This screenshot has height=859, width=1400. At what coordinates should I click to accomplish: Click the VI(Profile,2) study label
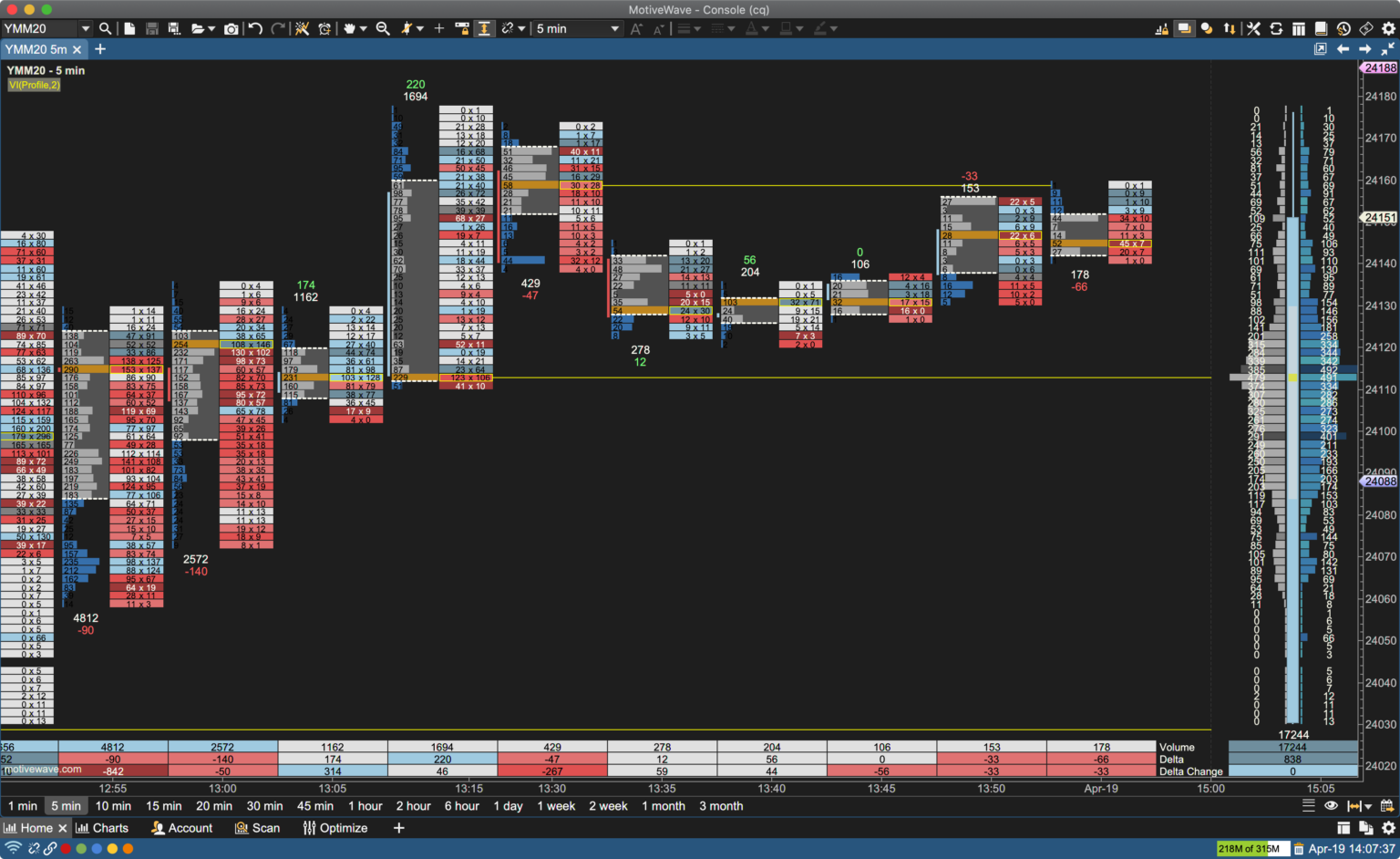click(x=35, y=85)
